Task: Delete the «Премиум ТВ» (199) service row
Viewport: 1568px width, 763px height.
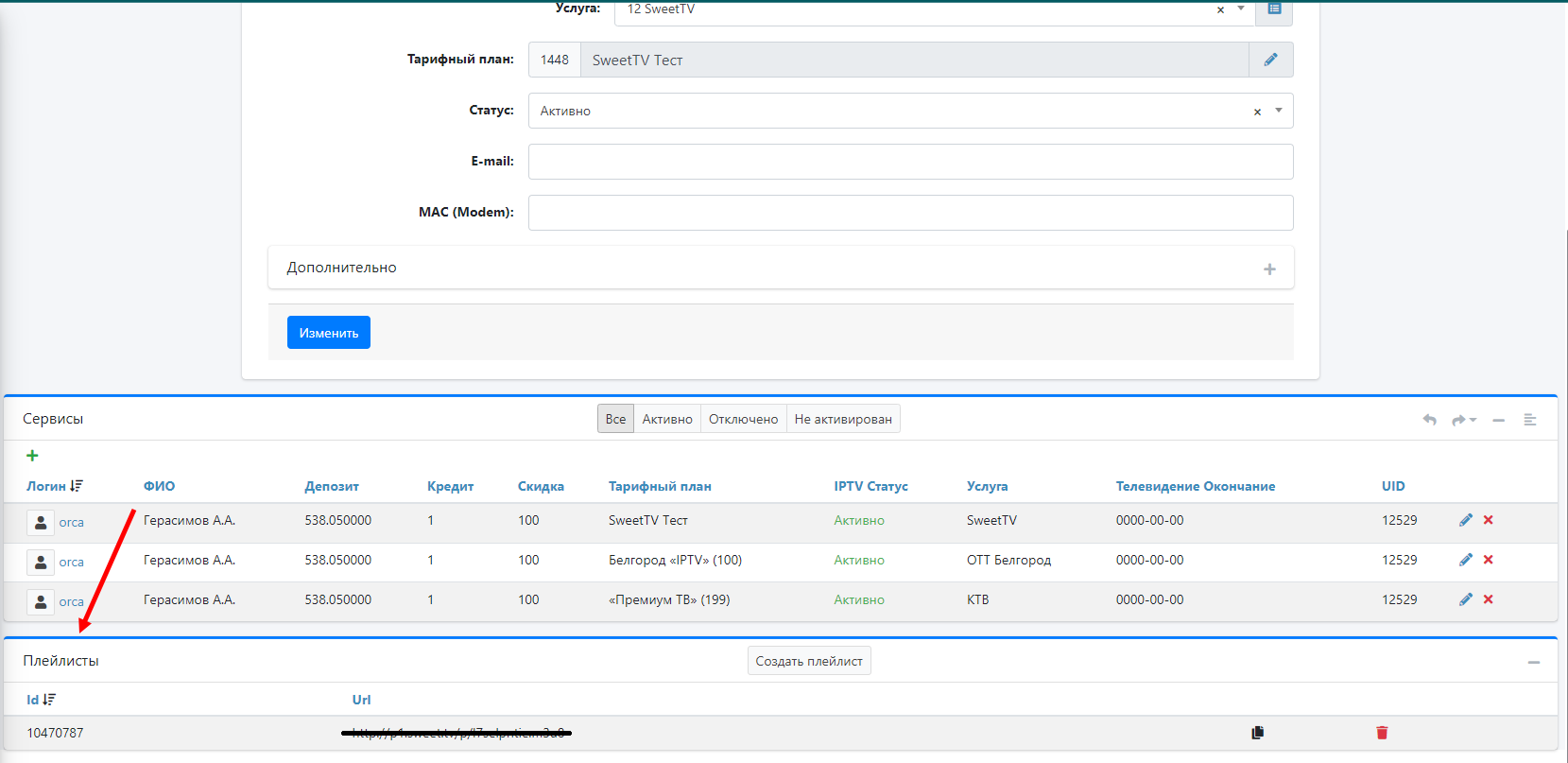Action: [x=1488, y=599]
